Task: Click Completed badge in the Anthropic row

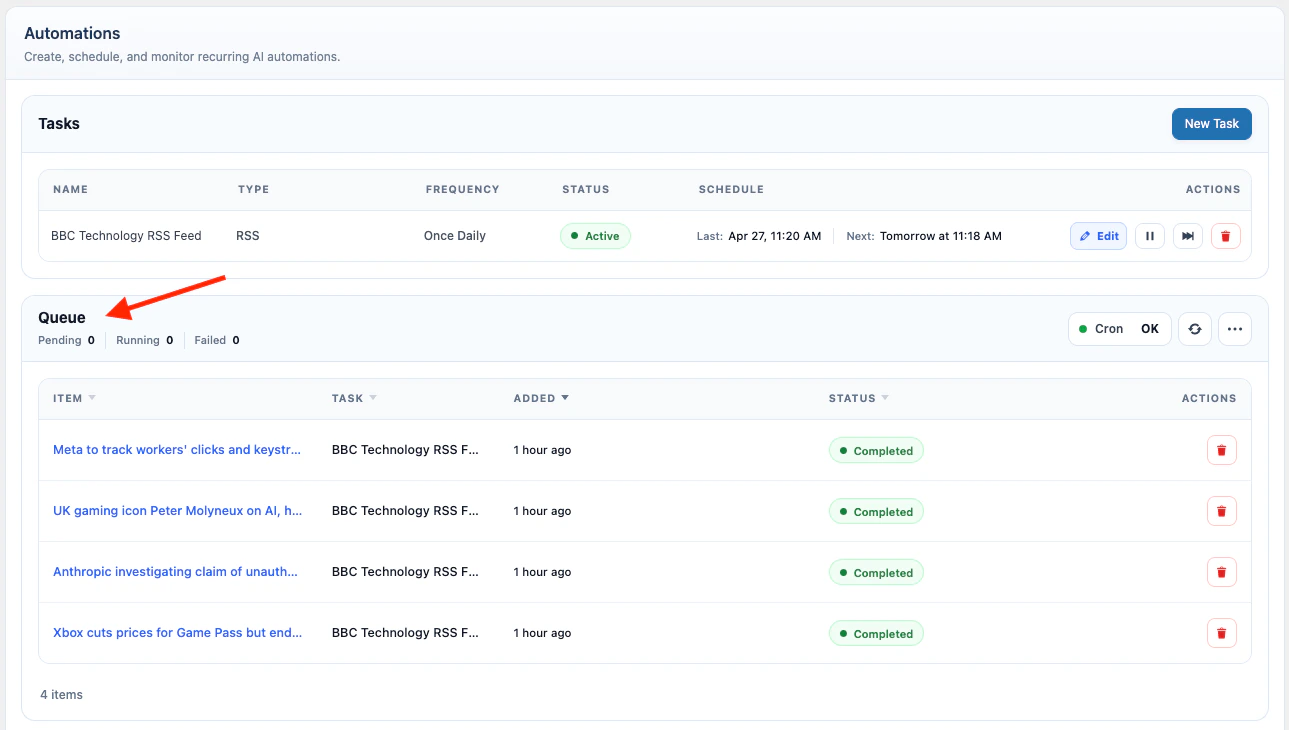Action: (x=876, y=573)
